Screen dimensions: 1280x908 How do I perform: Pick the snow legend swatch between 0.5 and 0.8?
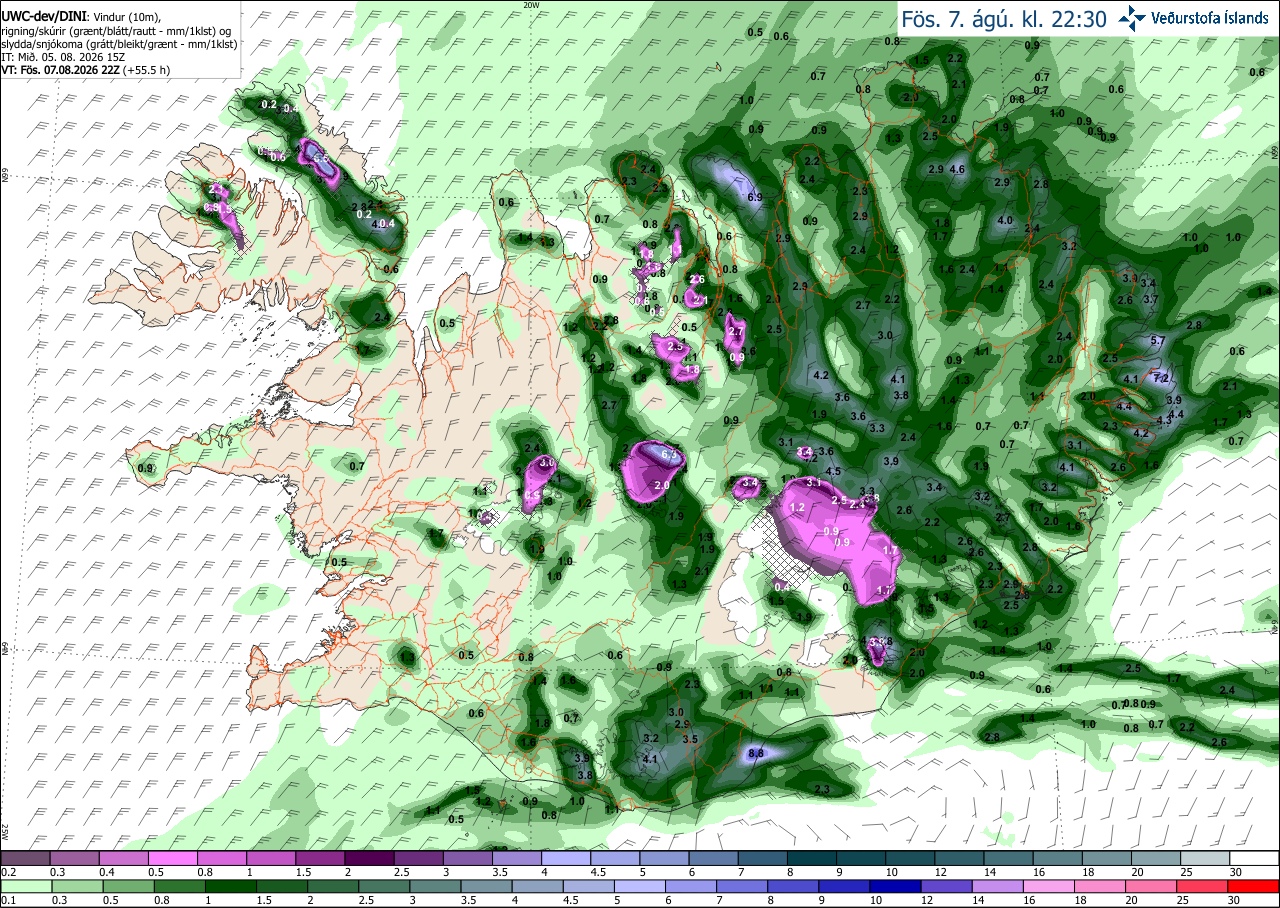click(172, 858)
